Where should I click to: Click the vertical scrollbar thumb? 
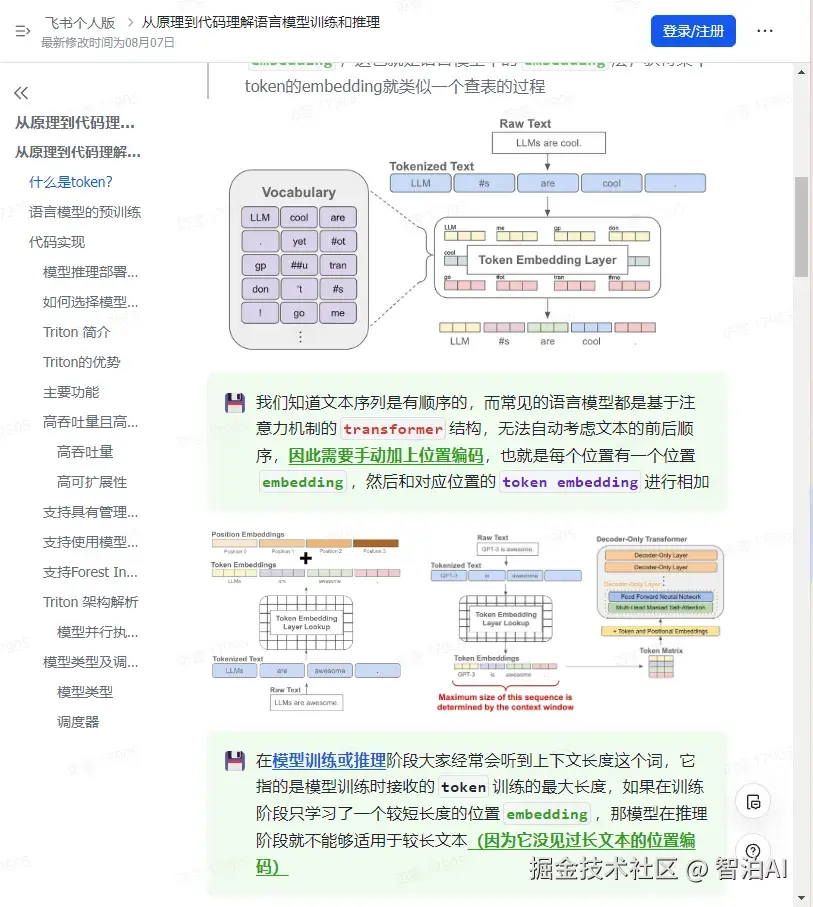(x=801, y=227)
